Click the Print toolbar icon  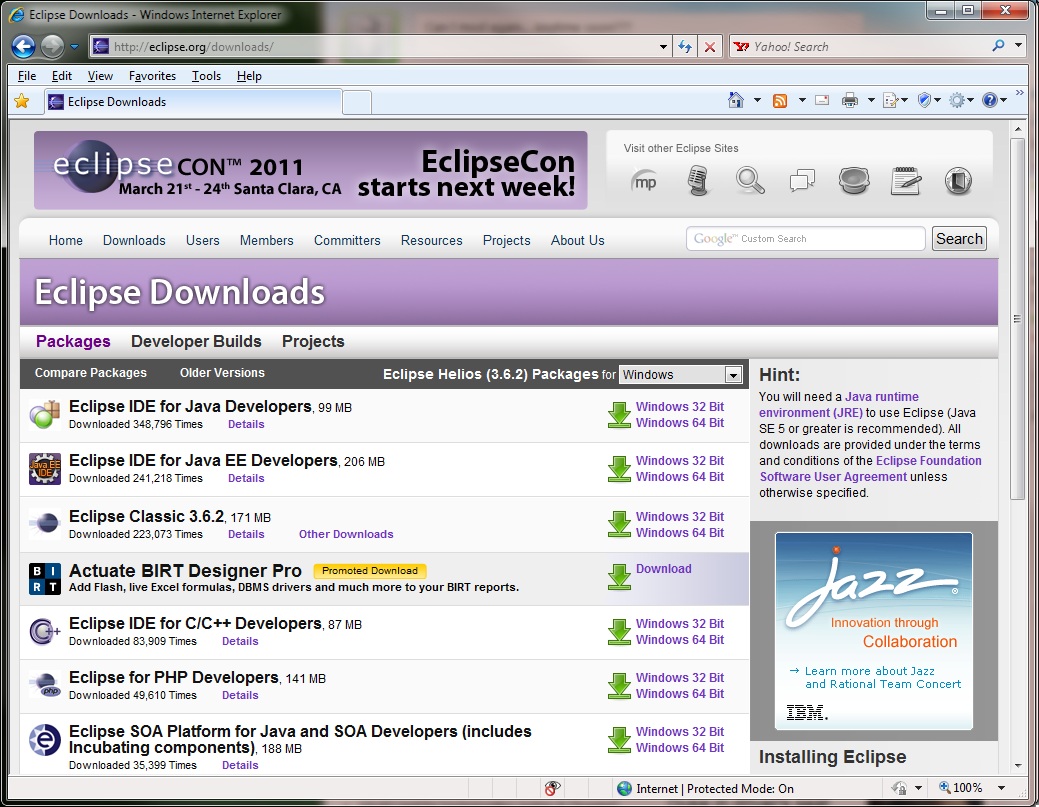[849, 101]
